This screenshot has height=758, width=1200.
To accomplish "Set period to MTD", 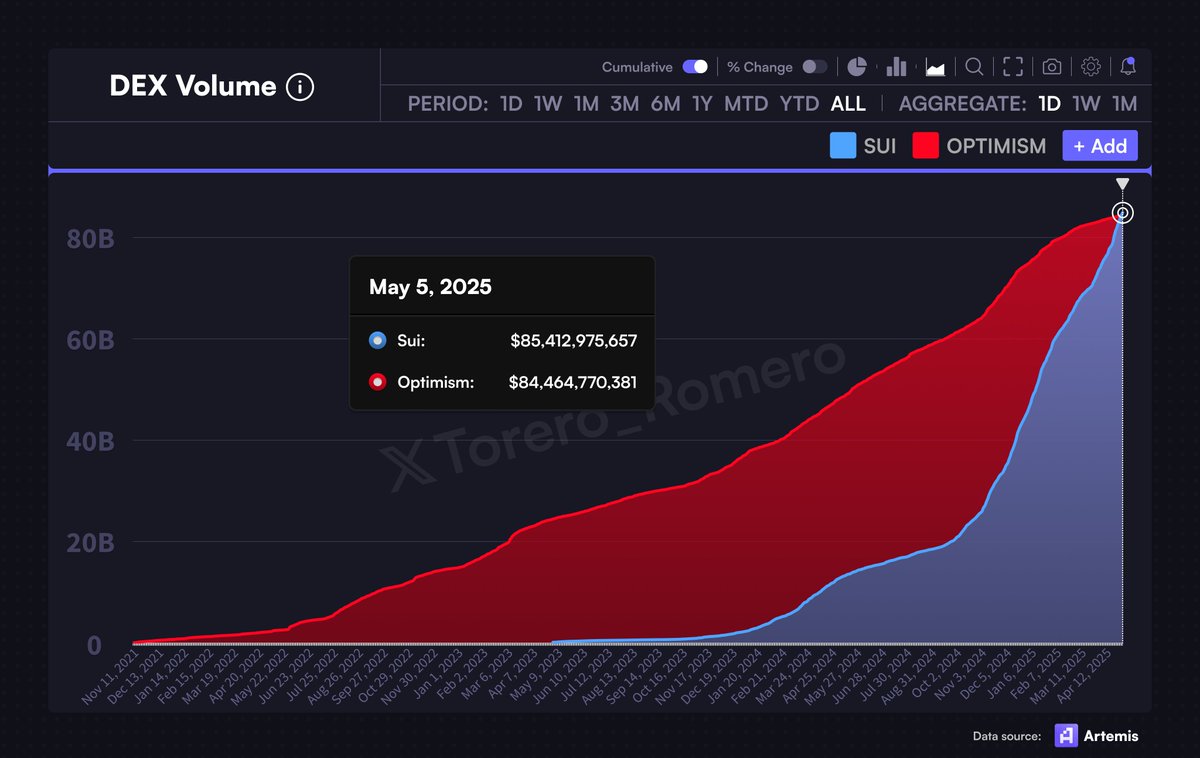I will click(x=746, y=104).
